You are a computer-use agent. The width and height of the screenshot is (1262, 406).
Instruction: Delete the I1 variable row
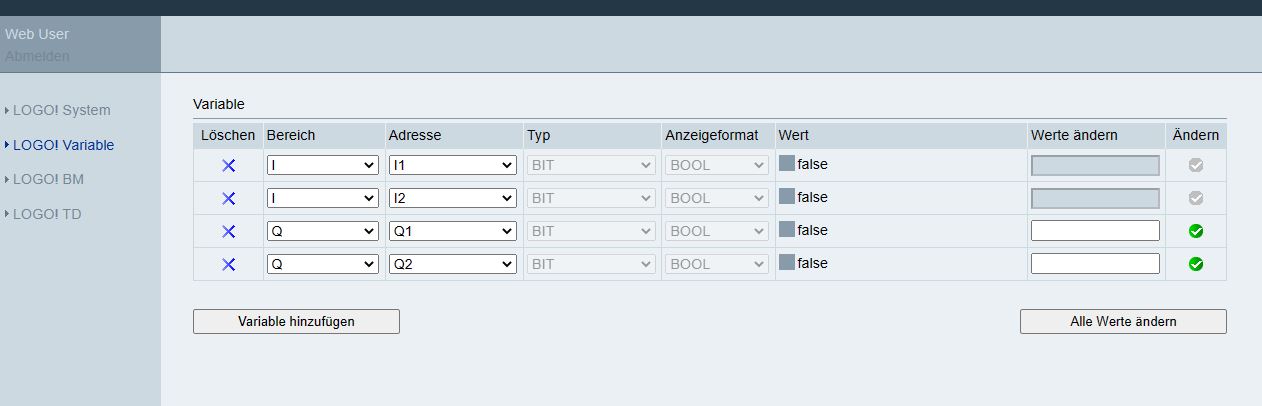pyautogui.click(x=228, y=166)
